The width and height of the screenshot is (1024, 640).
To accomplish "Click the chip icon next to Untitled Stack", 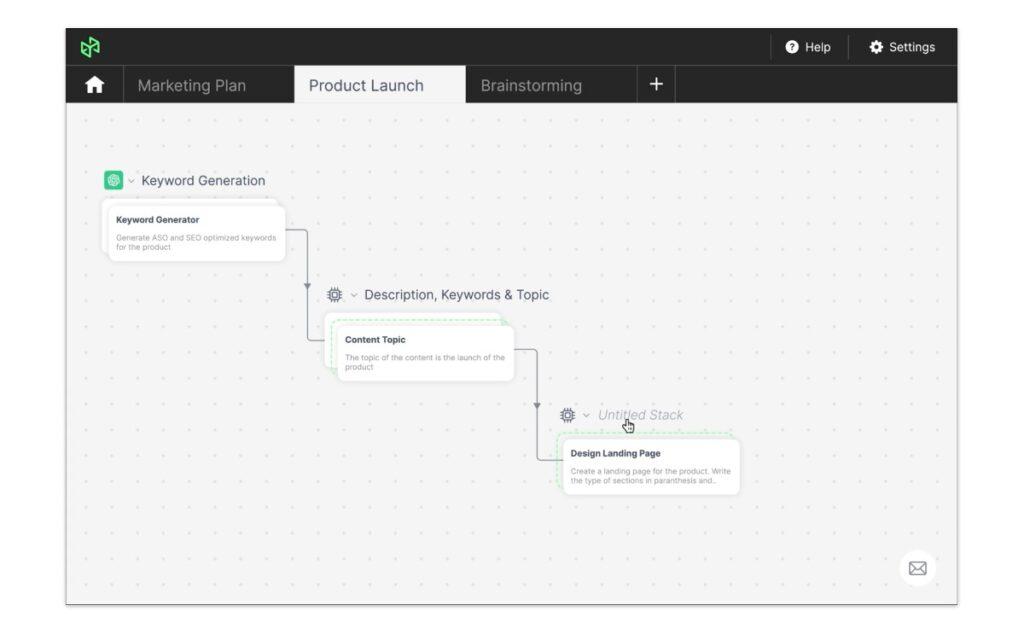I will pos(567,414).
